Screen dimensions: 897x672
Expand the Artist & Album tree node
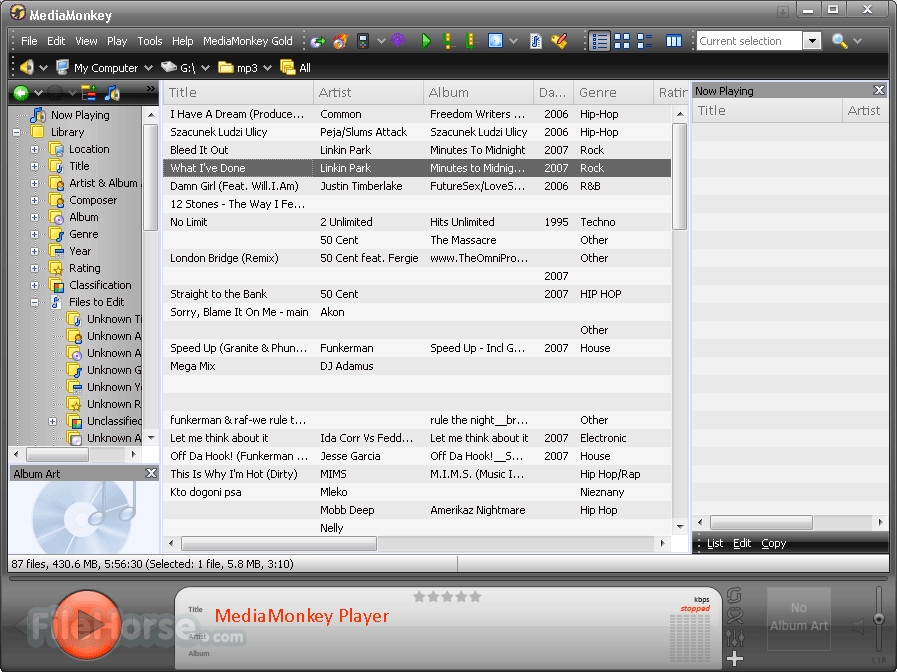[x=34, y=184]
